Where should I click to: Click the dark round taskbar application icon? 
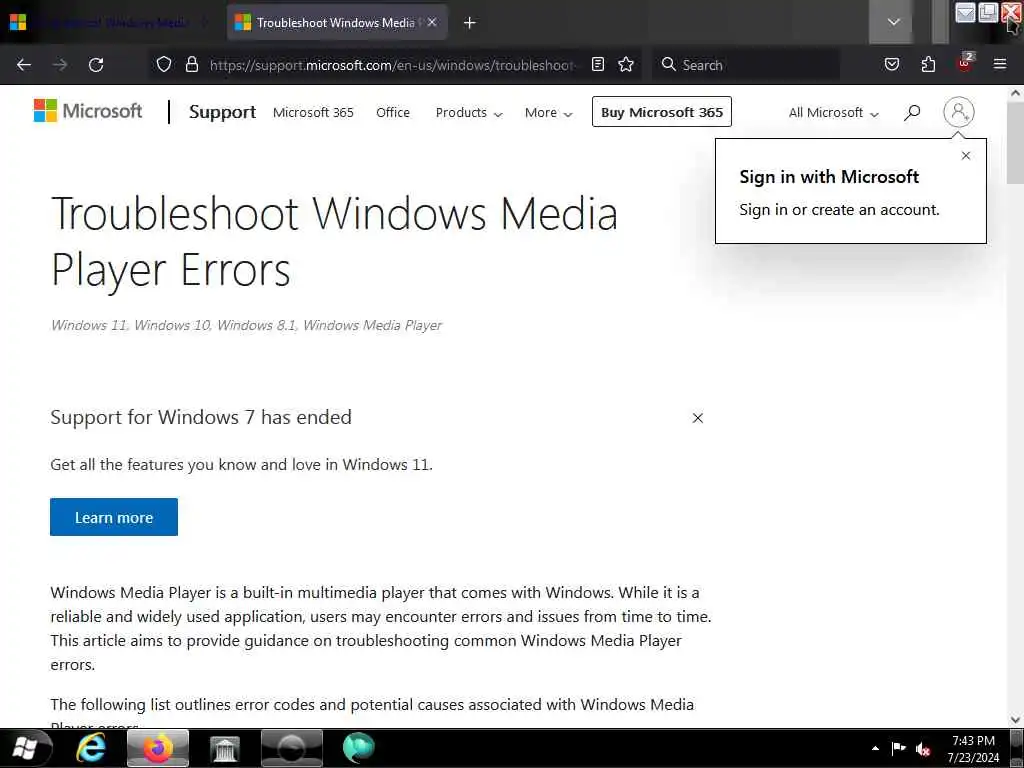tap(291, 748)
